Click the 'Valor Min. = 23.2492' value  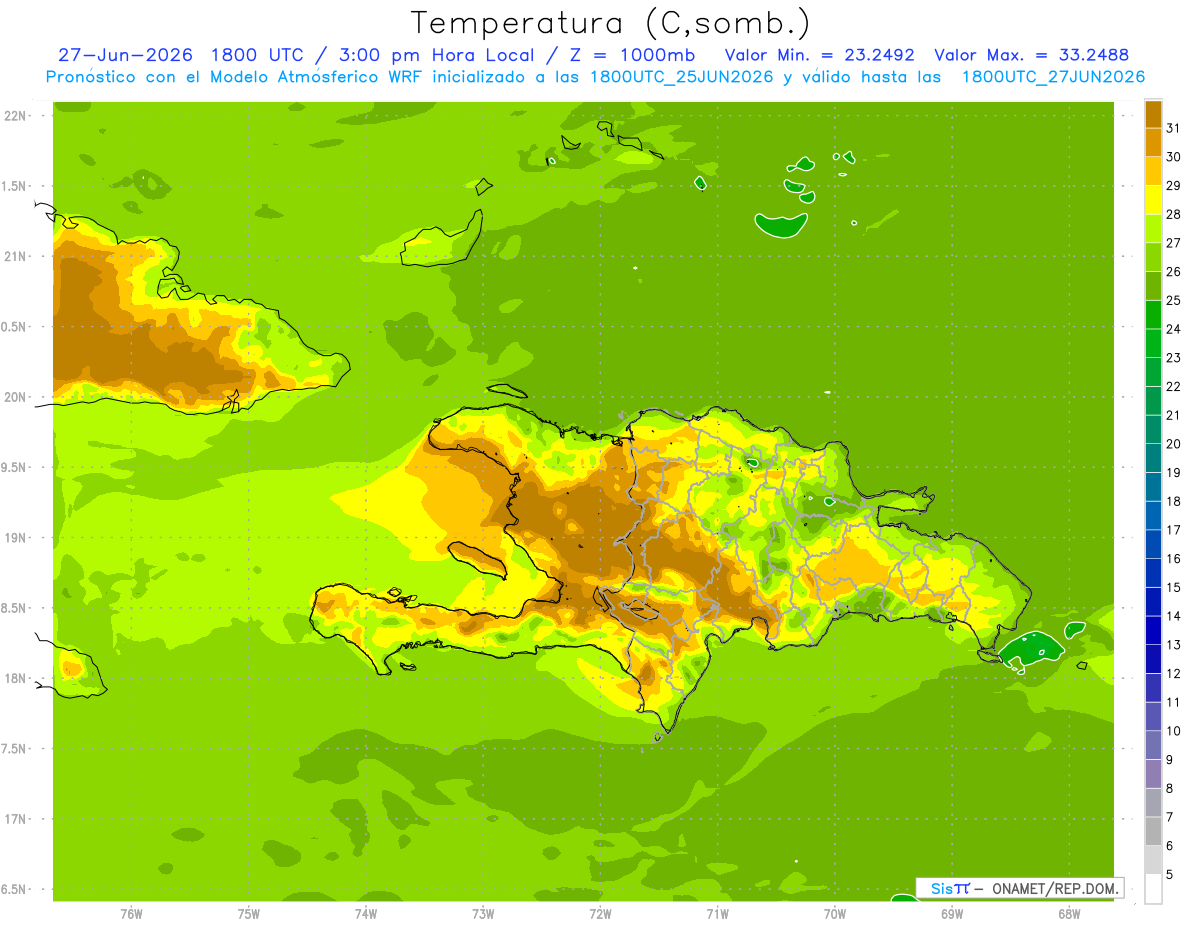click(819, 55)
